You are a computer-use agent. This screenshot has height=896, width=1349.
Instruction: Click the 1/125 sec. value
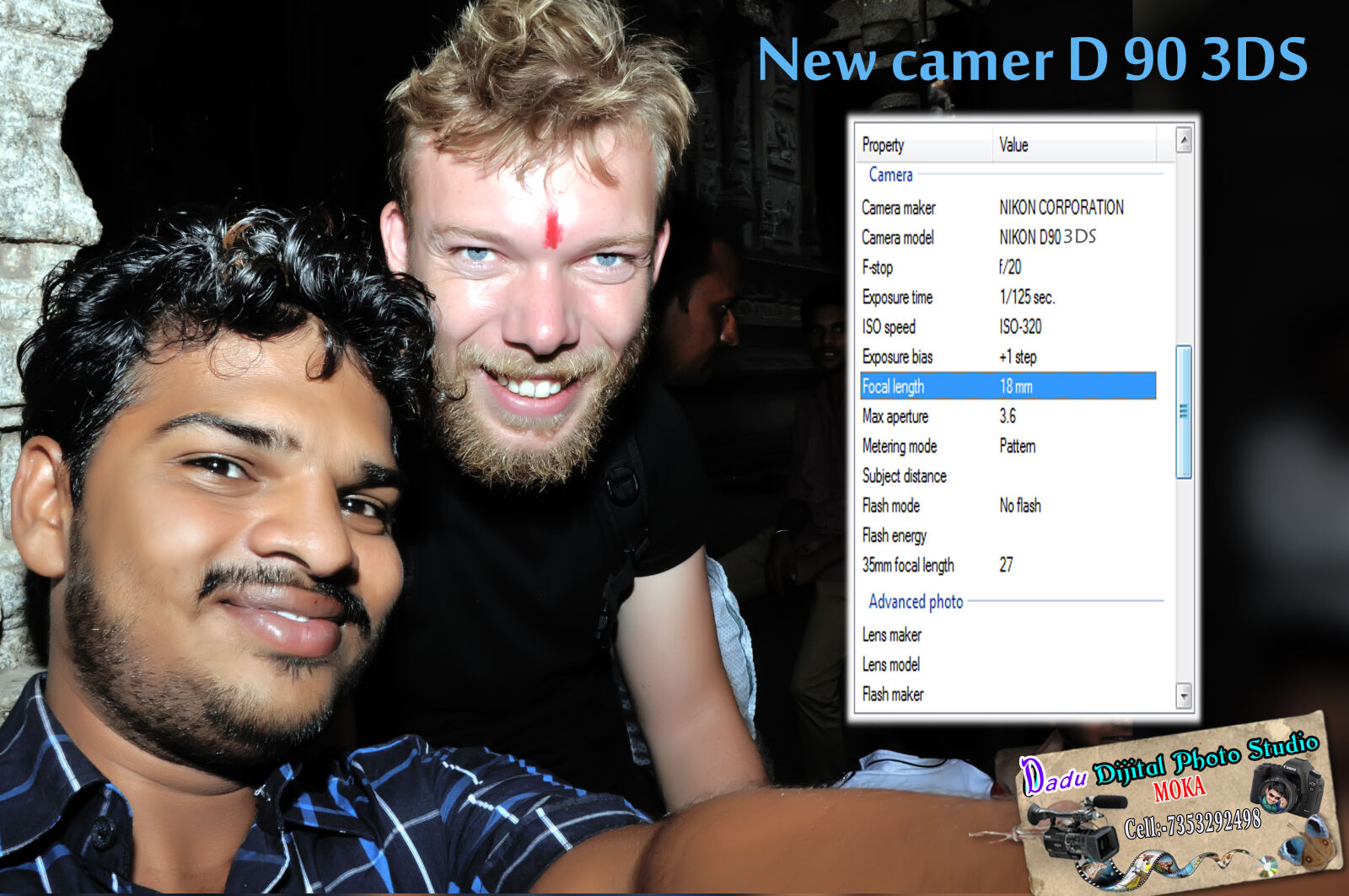click(x=1027, y=297)
